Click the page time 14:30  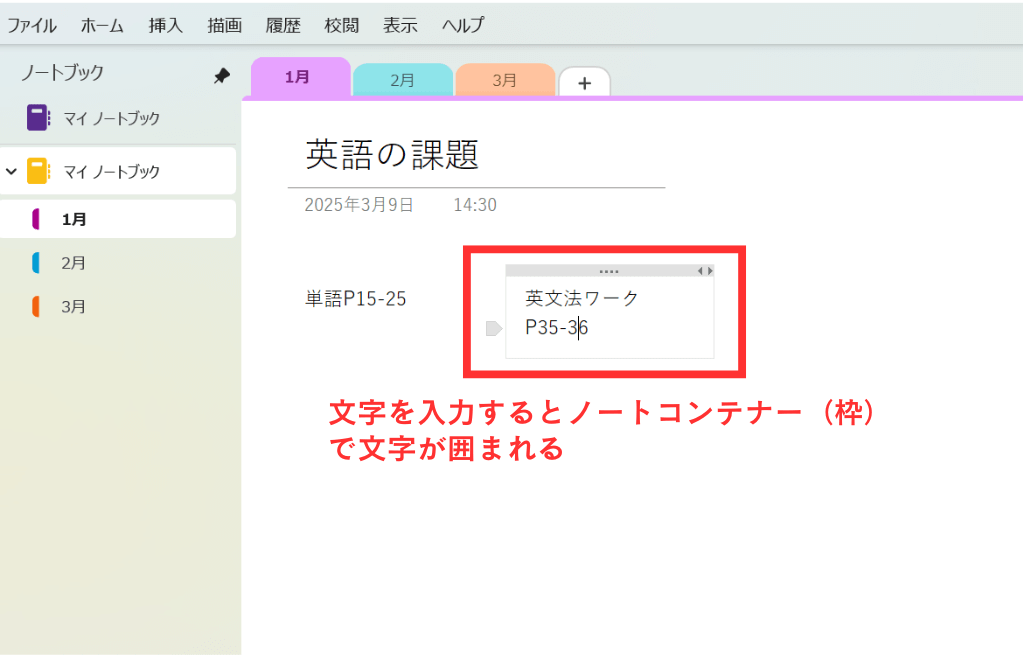475,205
